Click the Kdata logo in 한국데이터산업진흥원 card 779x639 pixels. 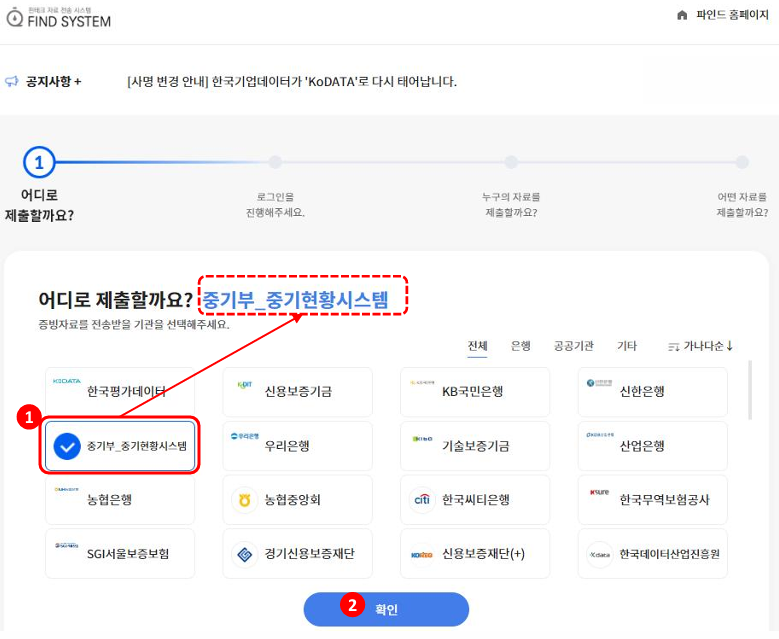click(600, 555)
